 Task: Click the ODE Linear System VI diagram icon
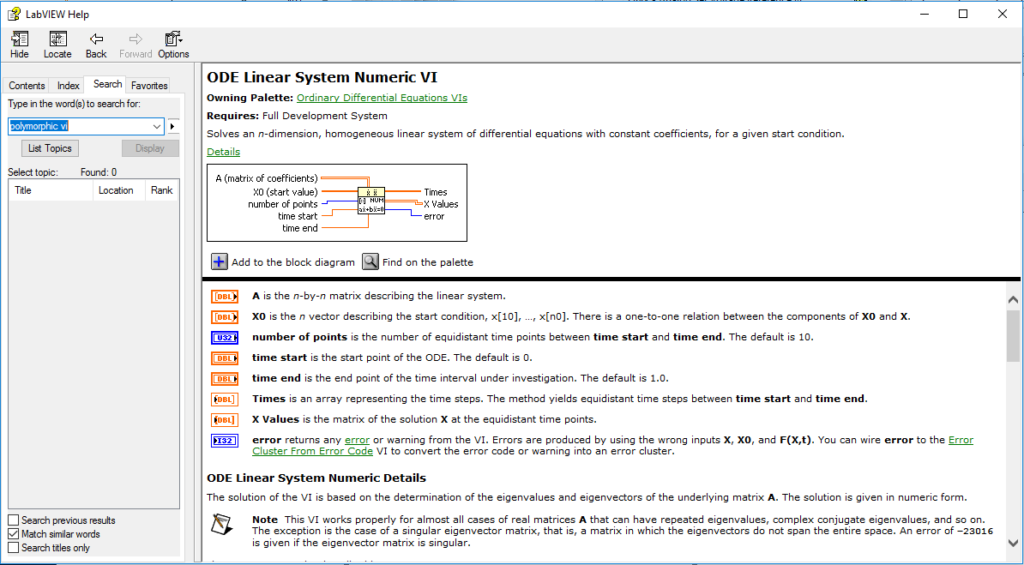[x=370, y=200]
